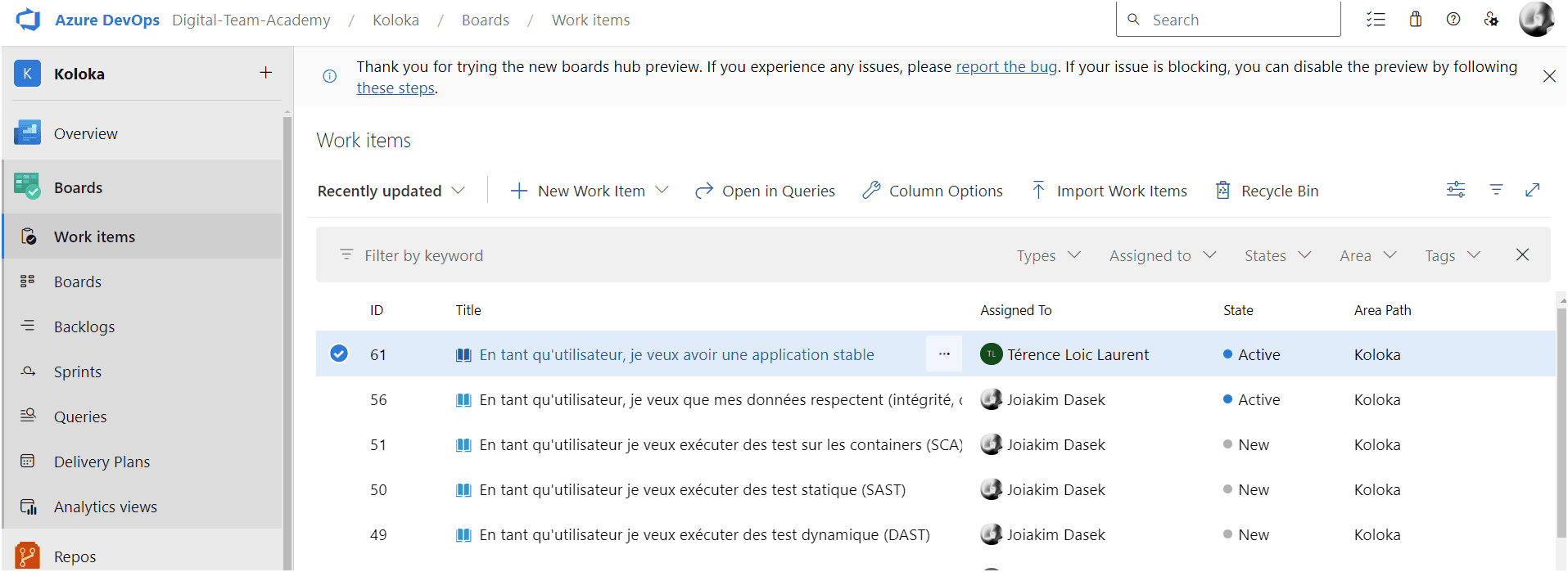Click Joiakim Dasek avatar in row 56

991,399
